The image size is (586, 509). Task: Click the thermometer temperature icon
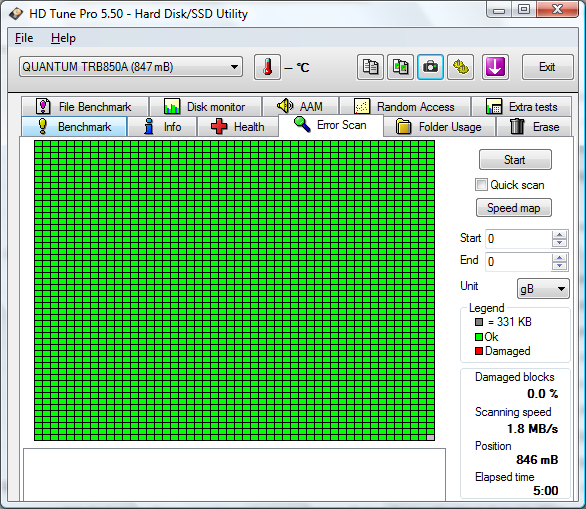pos(267,67)
